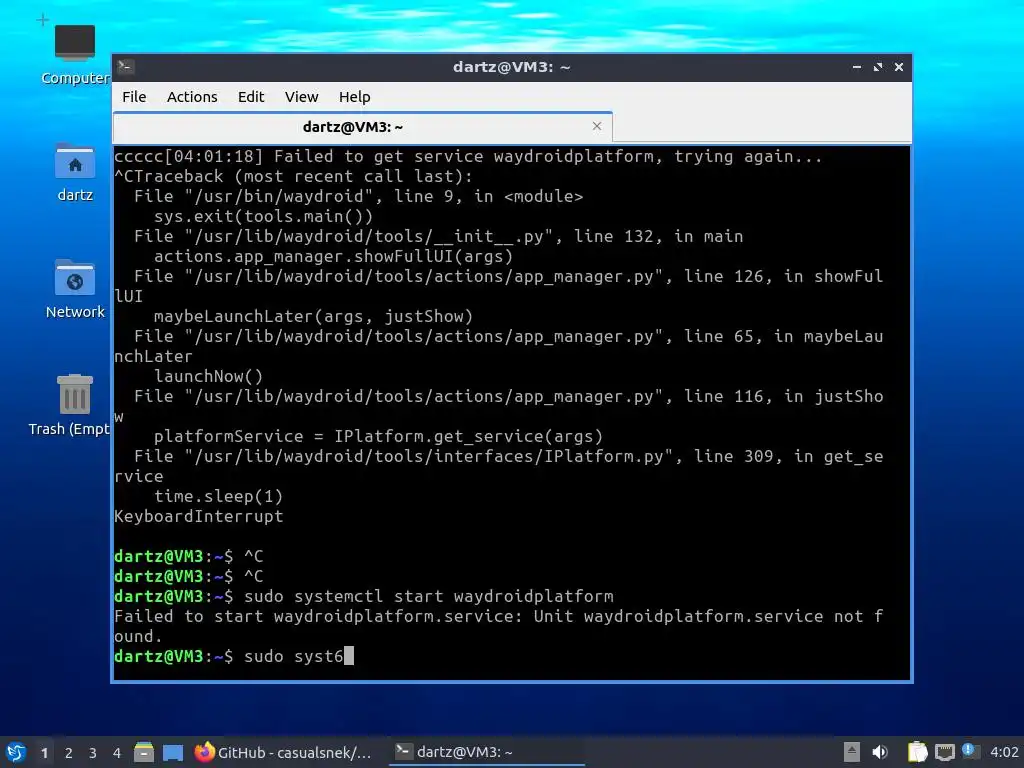This screenshot has width=1024, height=768.
Task: Switch to workspace 1
Action: tap(44, 753)
